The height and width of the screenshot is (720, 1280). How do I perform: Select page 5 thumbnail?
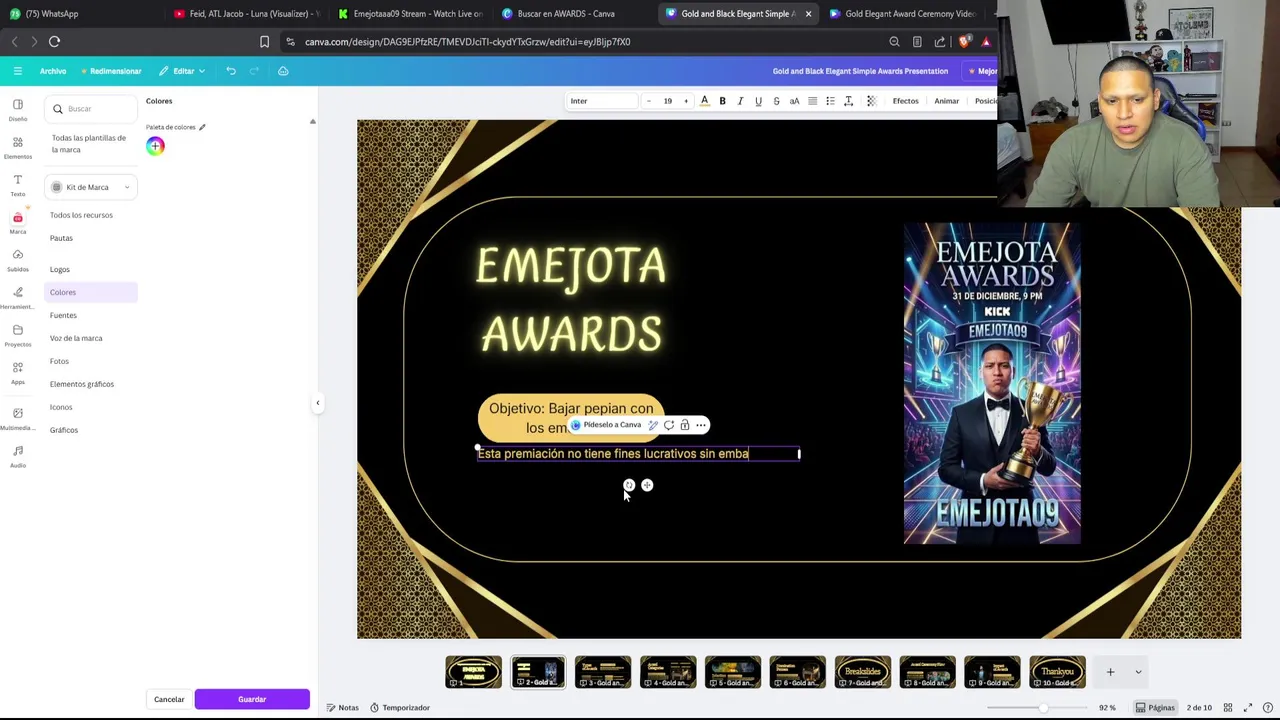tap(733, 672)
